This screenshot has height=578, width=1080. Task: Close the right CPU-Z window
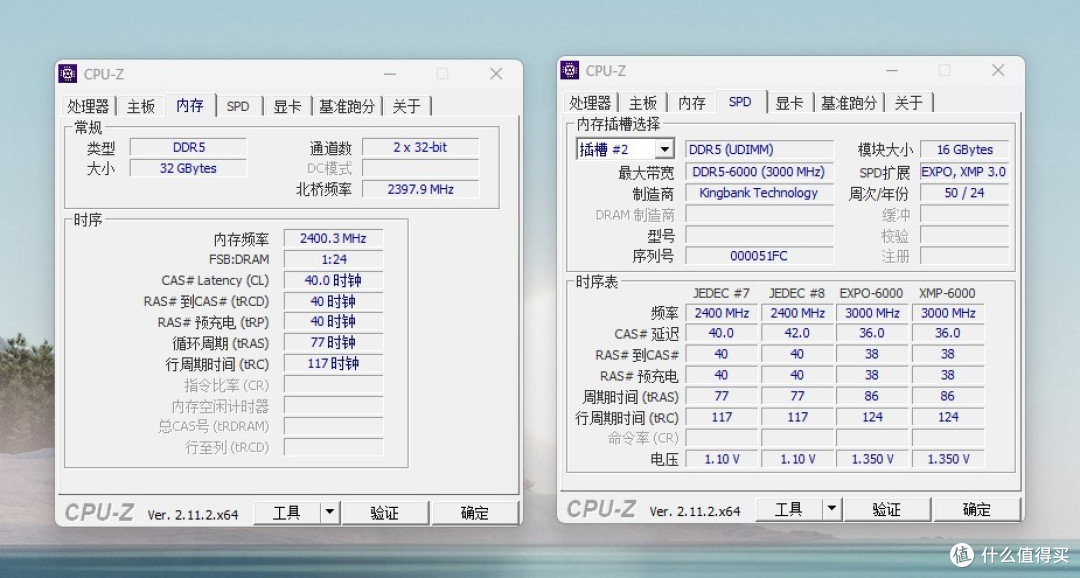pyautogui.click(x=998, y=70)
